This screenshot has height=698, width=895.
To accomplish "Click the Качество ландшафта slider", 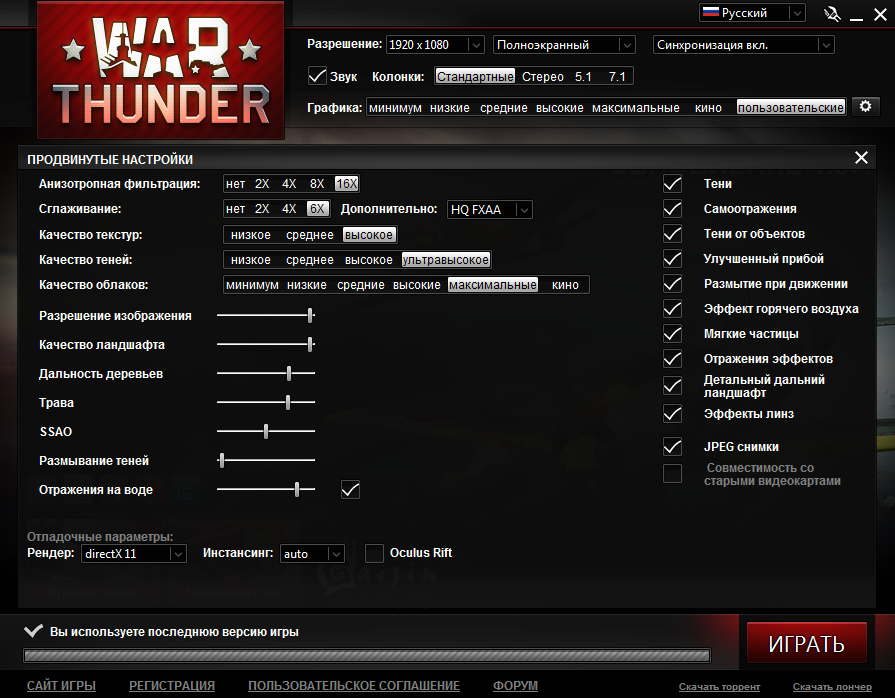I will pos(266,344).
